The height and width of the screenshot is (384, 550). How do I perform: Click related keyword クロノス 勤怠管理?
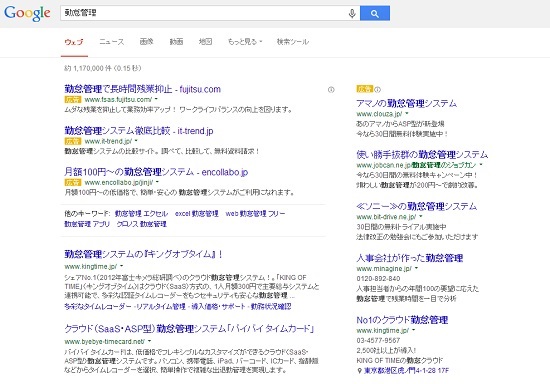[141, 224]
